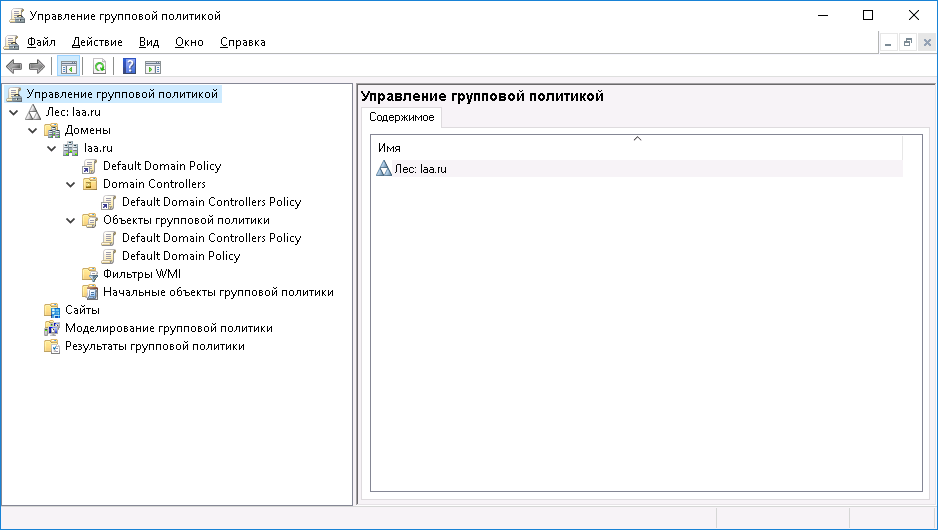This screenshot has width=938, height=530.
Task: Select the Фильтры WMI node
Action: point(141,274)
